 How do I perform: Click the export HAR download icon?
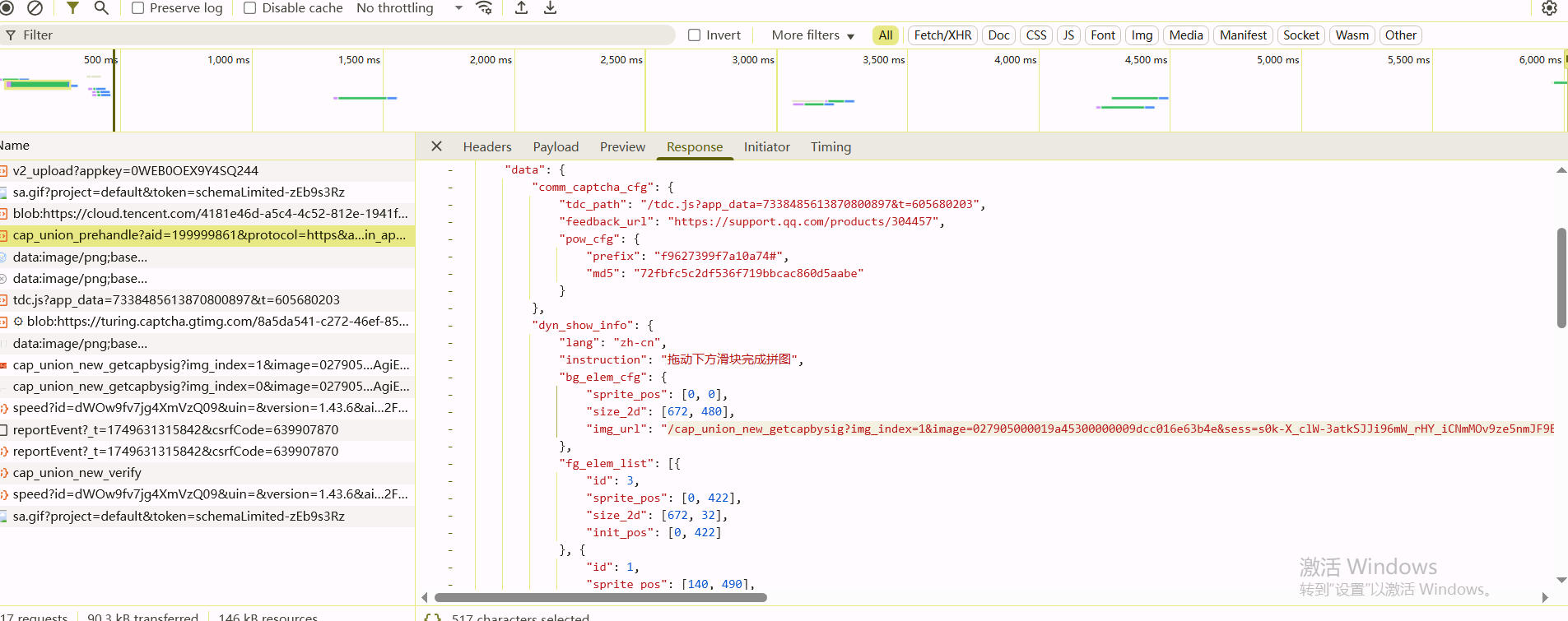pyautogui.click(x=551, y=8)
